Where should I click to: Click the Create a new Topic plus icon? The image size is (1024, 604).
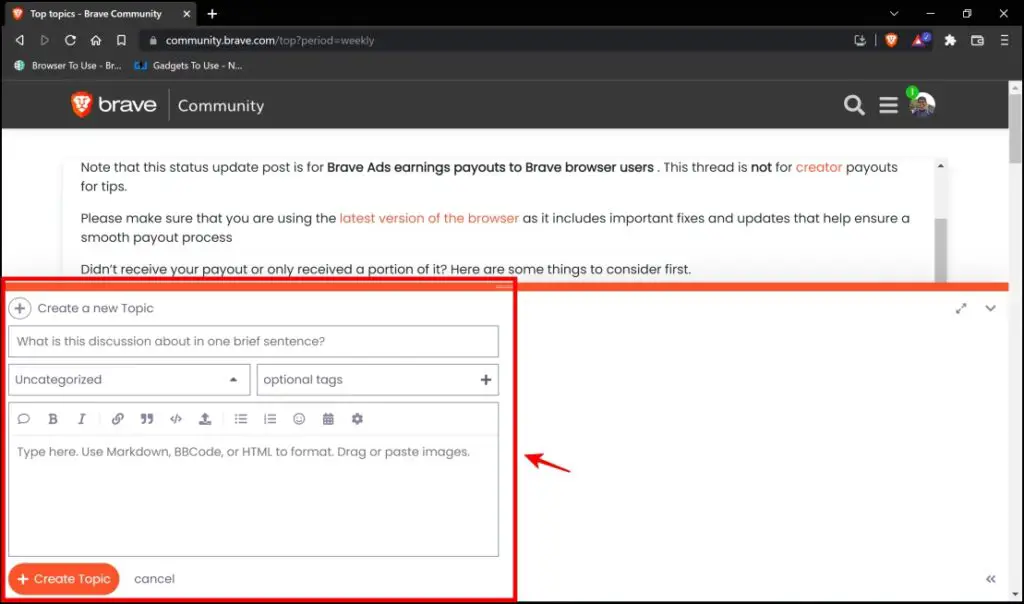click(x=20, y=308)
